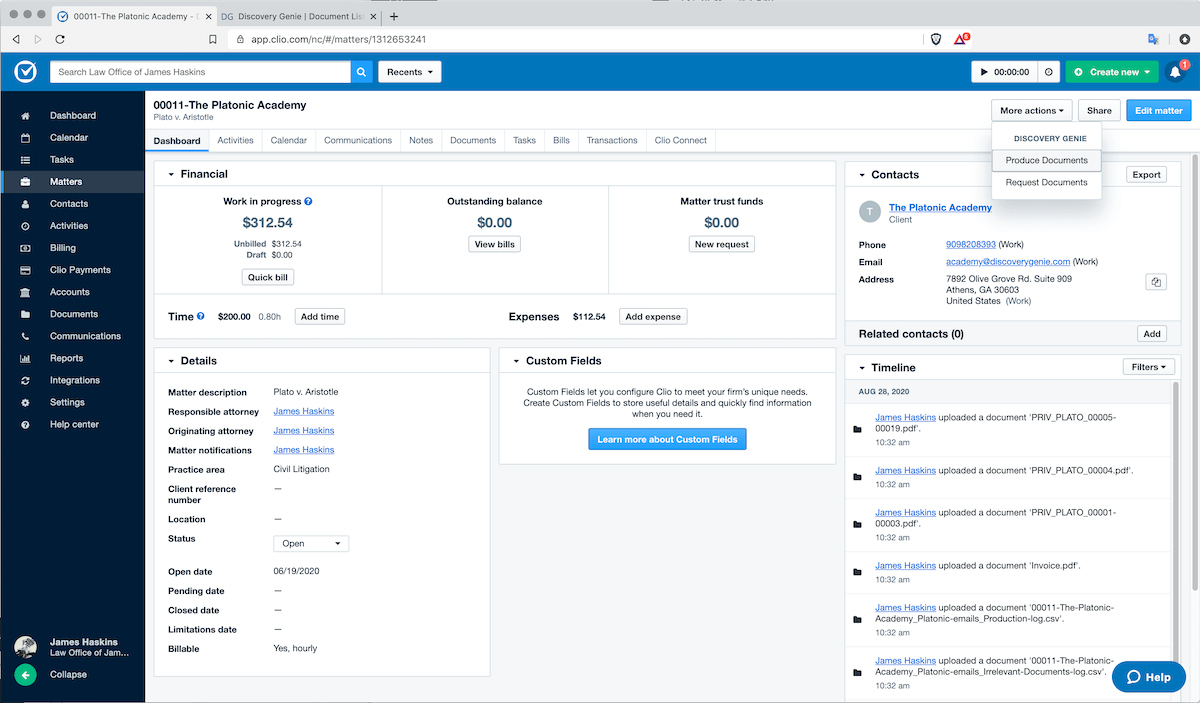Image resolution: width=1200 pixels, height=703 pixels.
Task: Open Accounts in the sidebar
Action: pos(72,292)
